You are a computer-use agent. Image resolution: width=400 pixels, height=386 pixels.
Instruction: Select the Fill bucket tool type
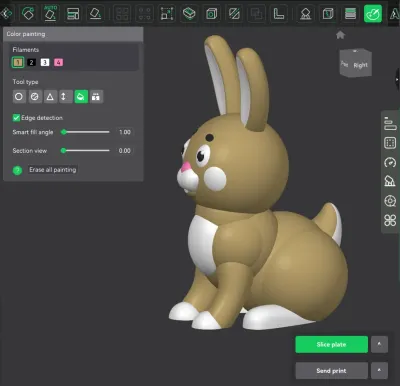[81, 97]
